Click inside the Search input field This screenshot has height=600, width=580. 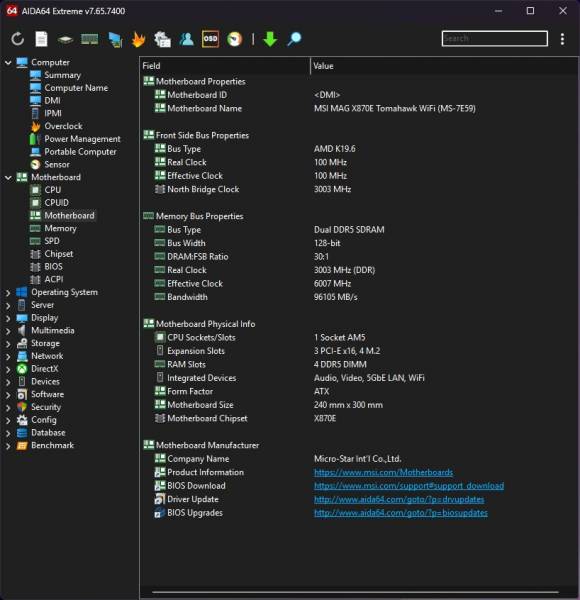tap(494, 39)
